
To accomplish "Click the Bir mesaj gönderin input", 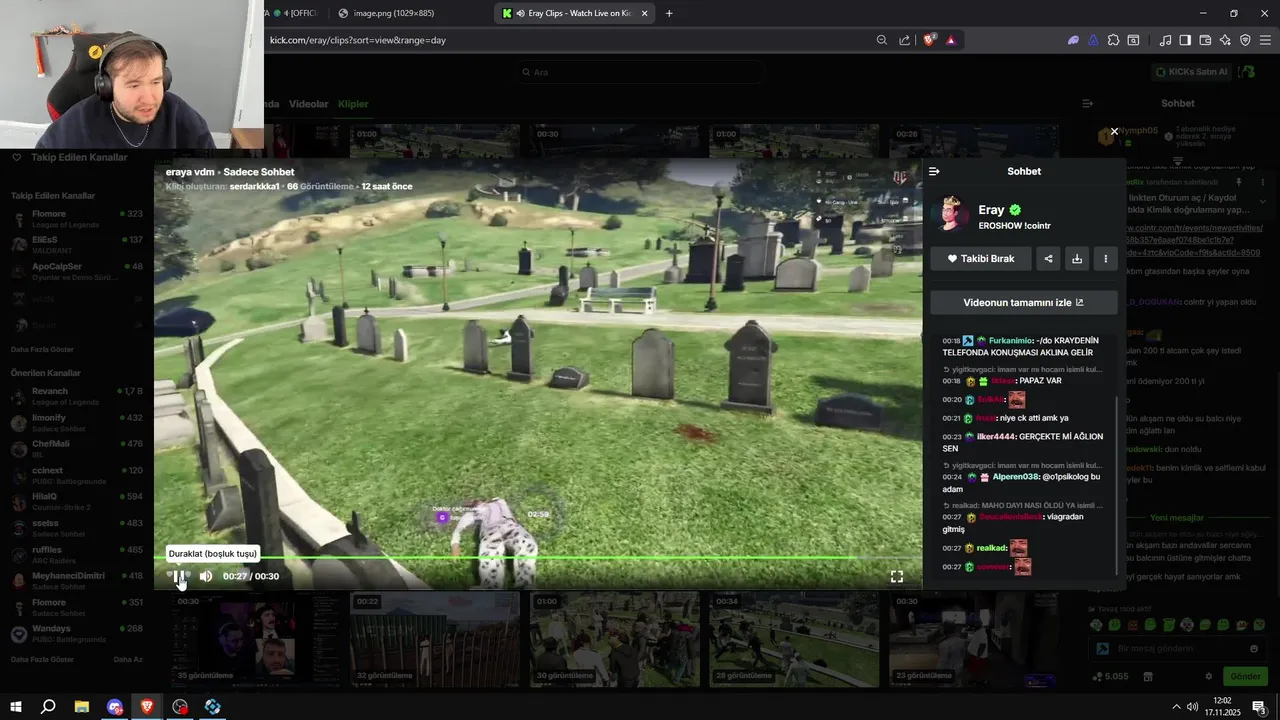I will 1178,649.
